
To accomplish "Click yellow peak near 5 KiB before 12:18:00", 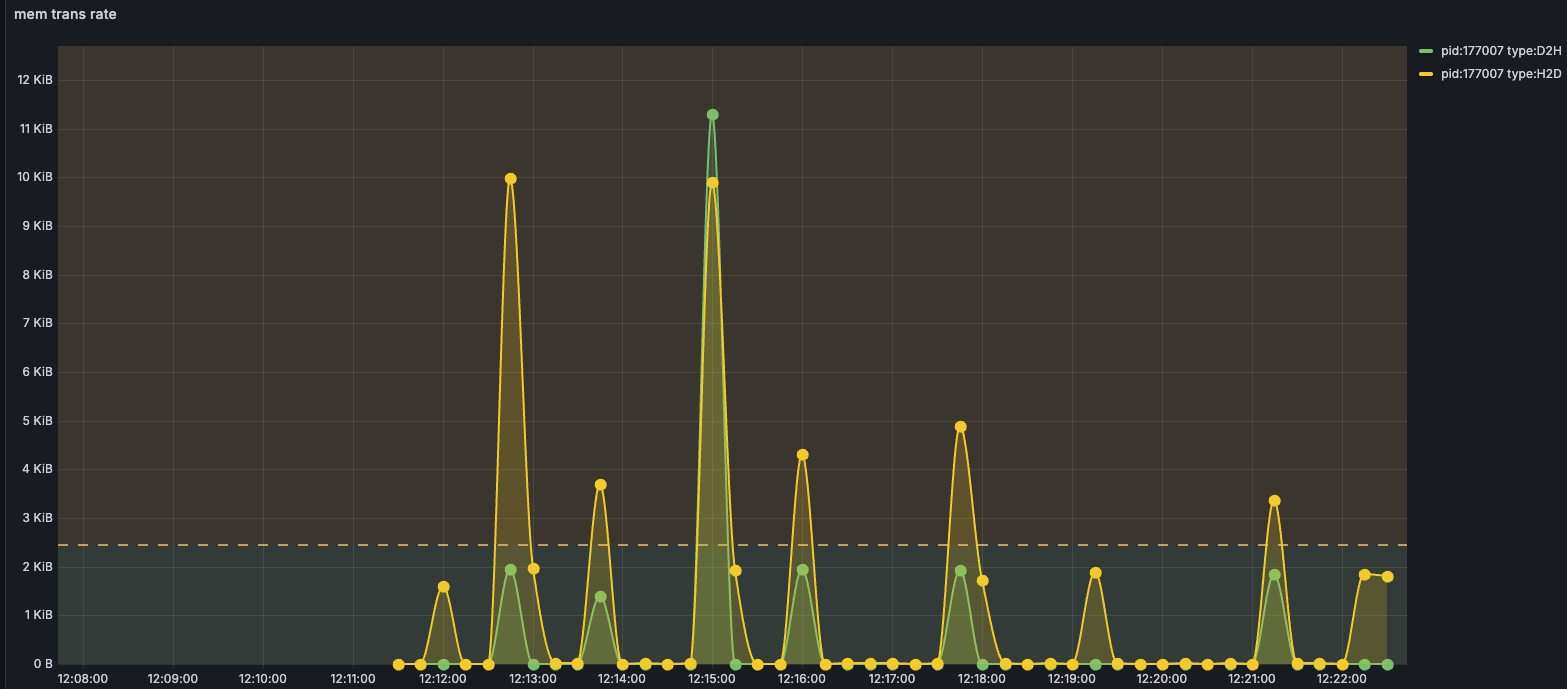I will point(960,427).
